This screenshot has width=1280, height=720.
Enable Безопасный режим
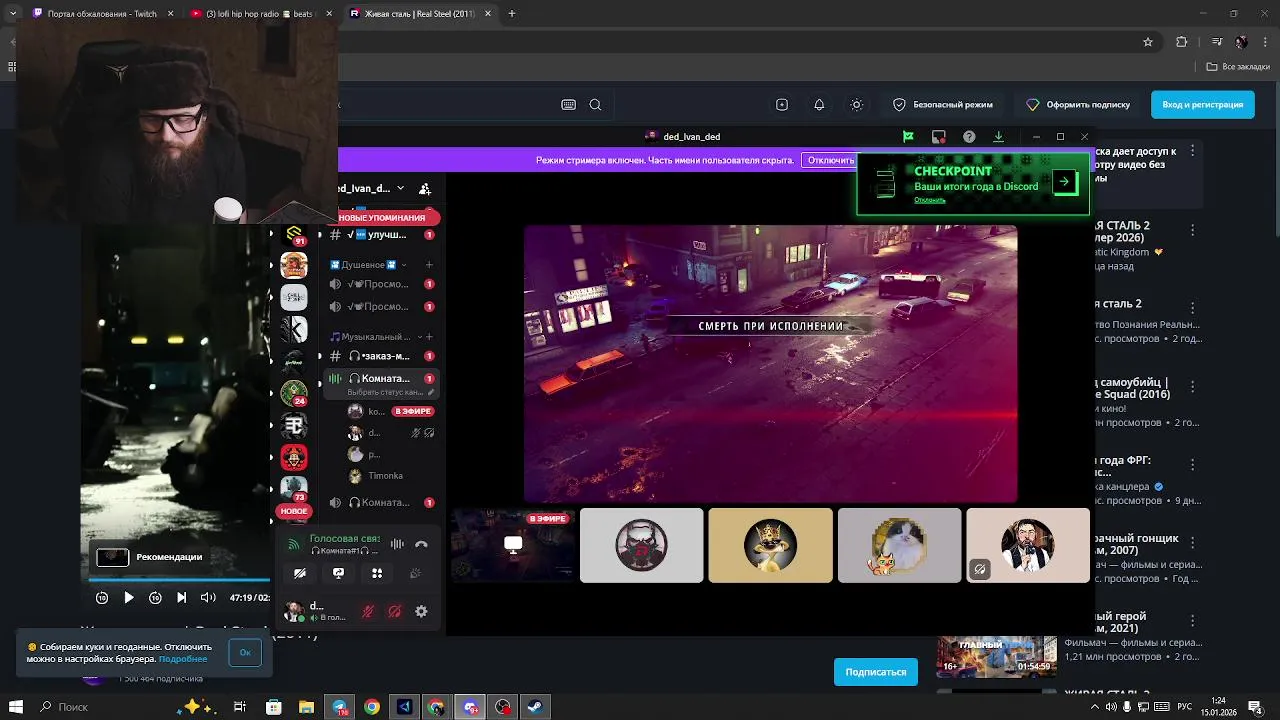(x=942, y=105)
